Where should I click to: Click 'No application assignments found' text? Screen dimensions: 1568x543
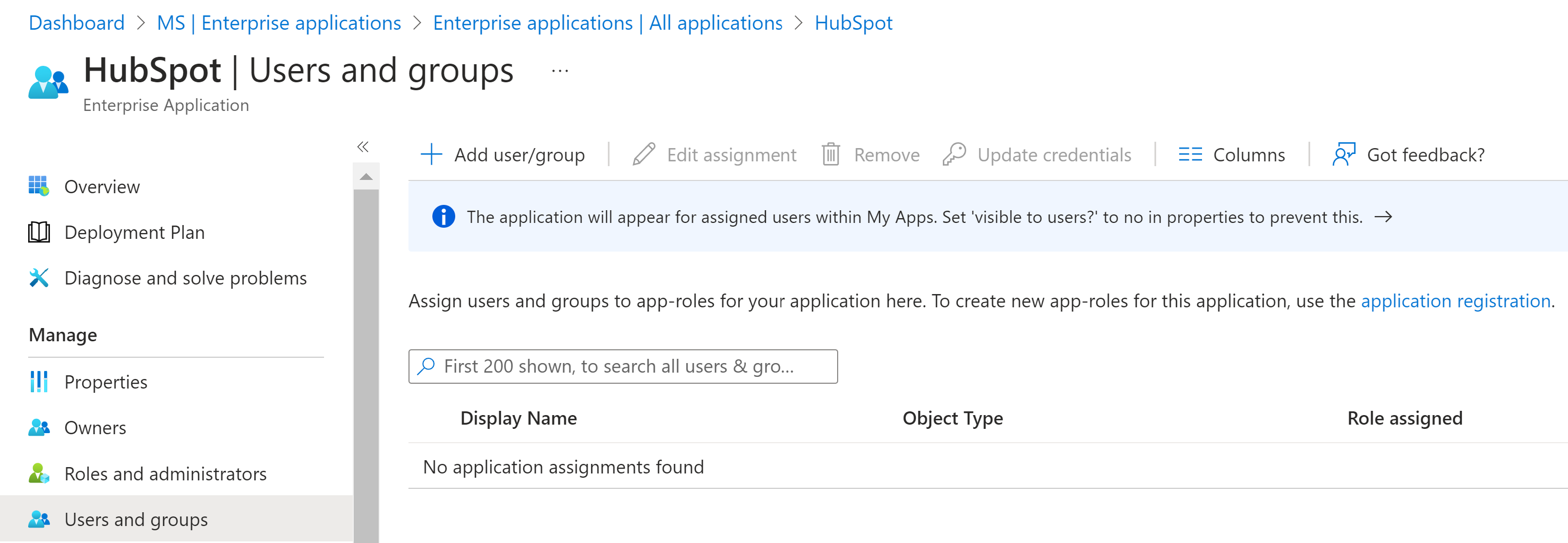[x=563, y=467]
